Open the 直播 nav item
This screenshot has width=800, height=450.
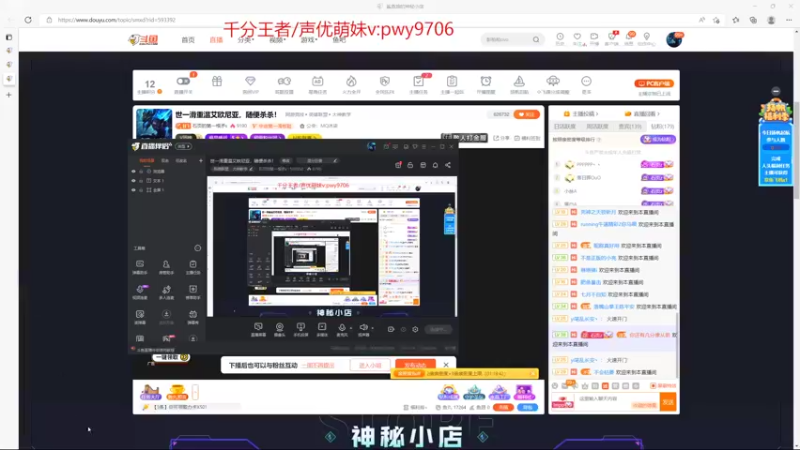click(216, 40)
